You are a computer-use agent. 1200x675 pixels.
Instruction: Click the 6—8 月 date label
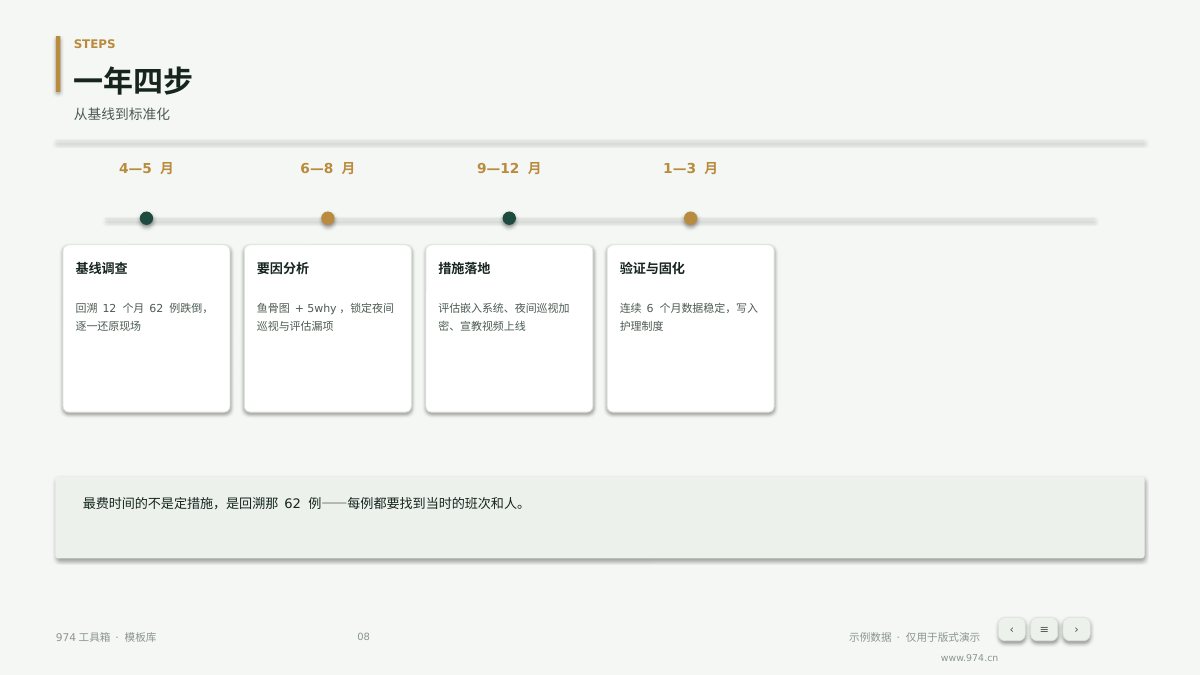click(x=328, y=168)
